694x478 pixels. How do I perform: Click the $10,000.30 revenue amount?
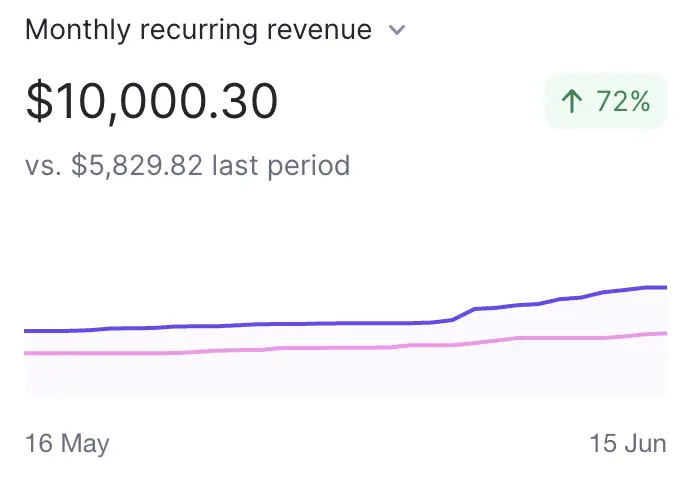(x=151, y=102)
